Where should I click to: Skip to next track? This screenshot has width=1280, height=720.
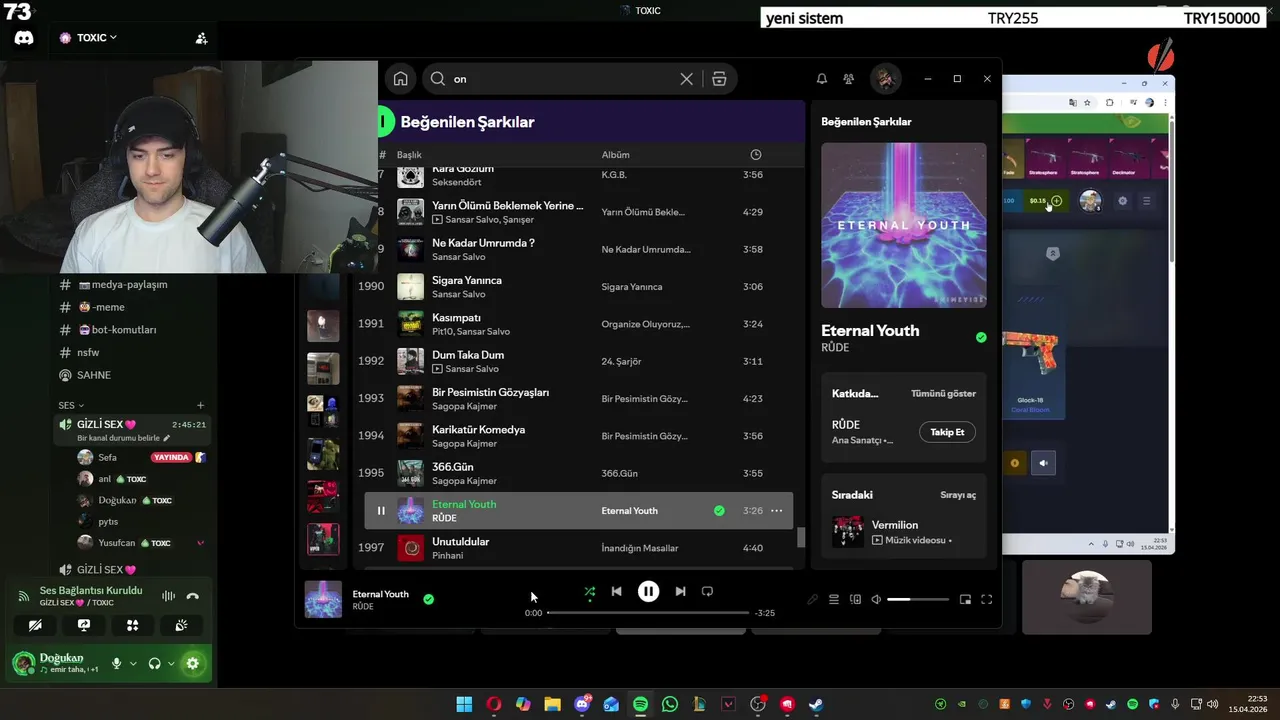pos(680,592)
